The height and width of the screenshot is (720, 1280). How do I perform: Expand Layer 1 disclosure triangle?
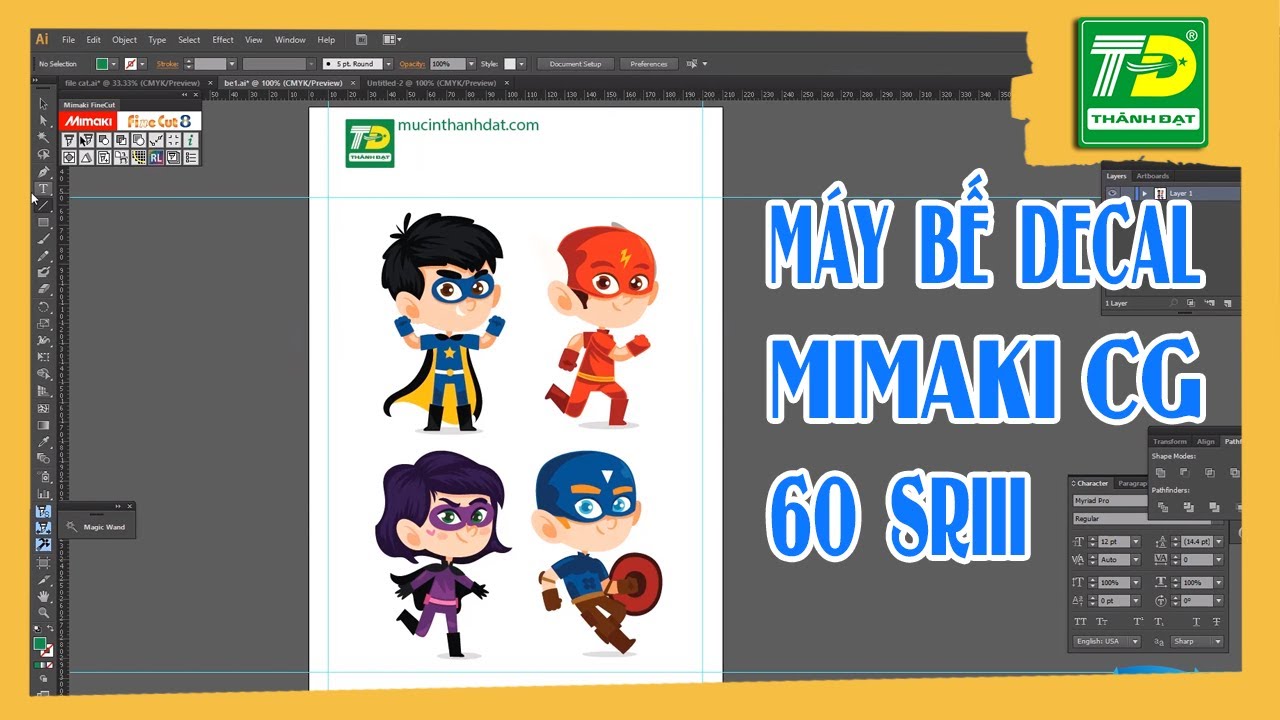click(x=1144, y=193)
